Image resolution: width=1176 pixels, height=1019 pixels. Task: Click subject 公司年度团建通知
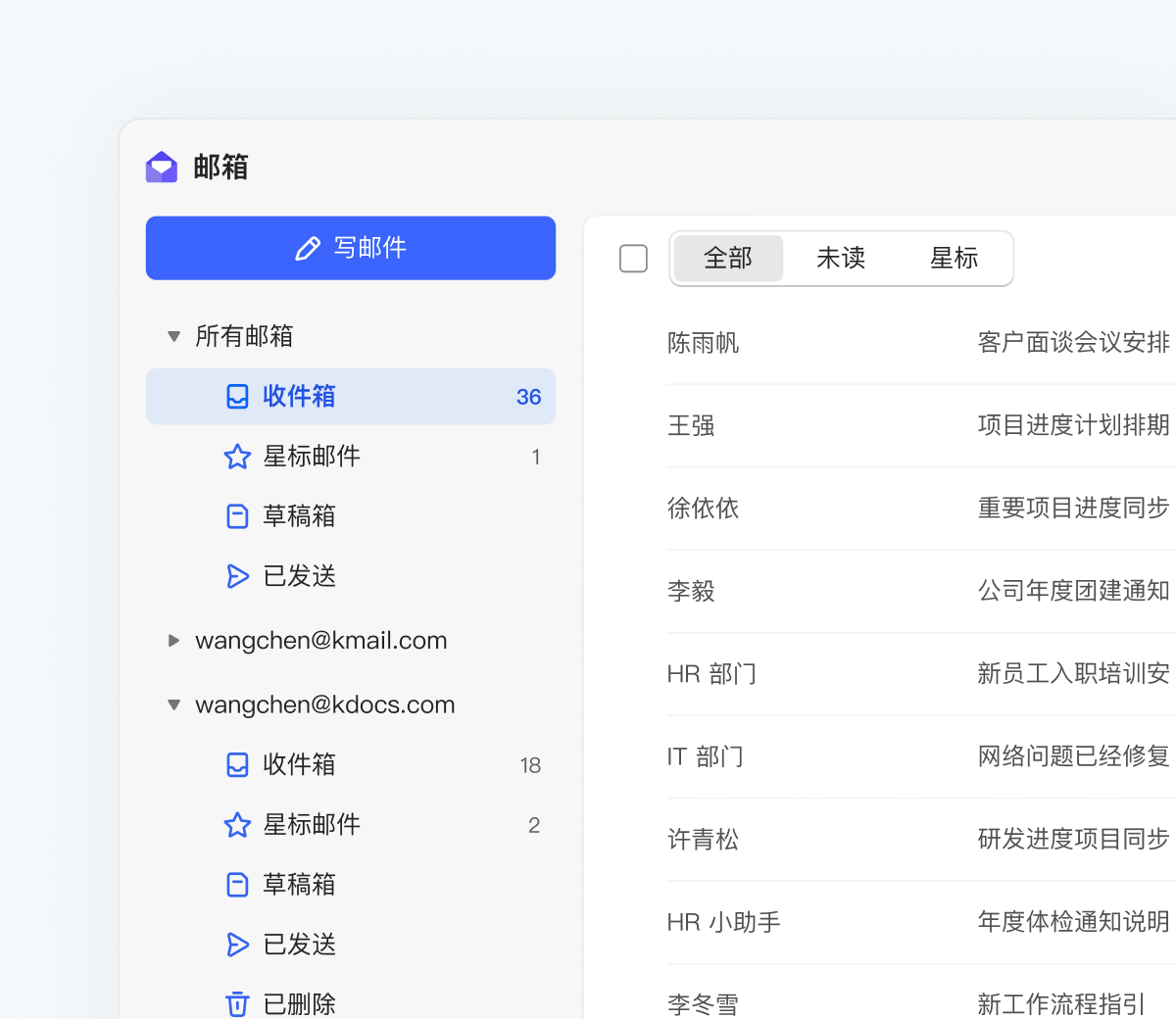point(1074,590)
